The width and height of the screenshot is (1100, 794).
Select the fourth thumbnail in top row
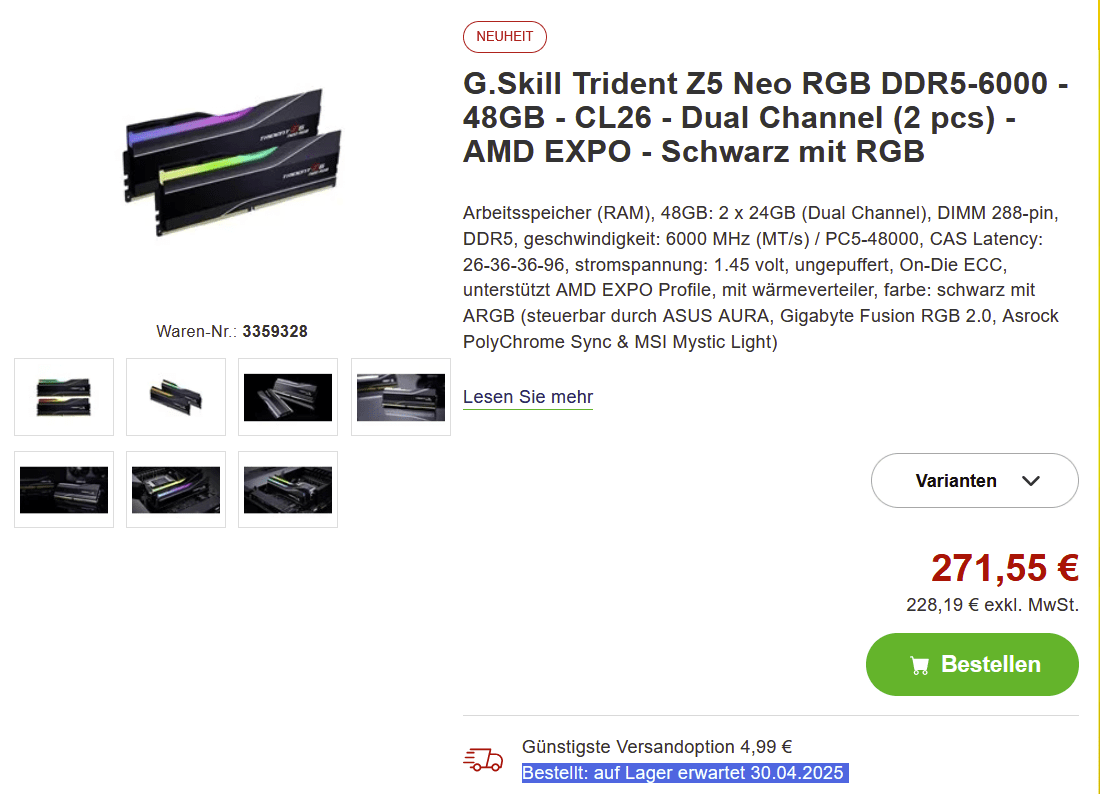(401, 397)
